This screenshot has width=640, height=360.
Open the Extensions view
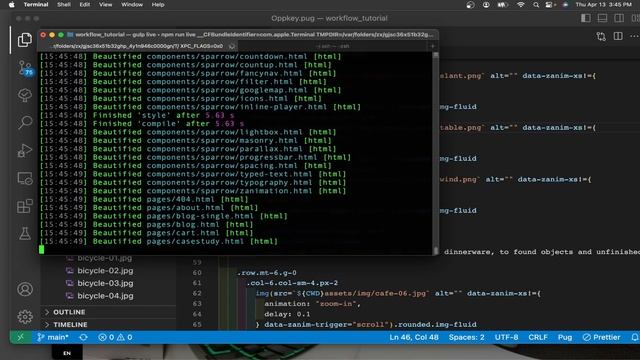(24, 206)
